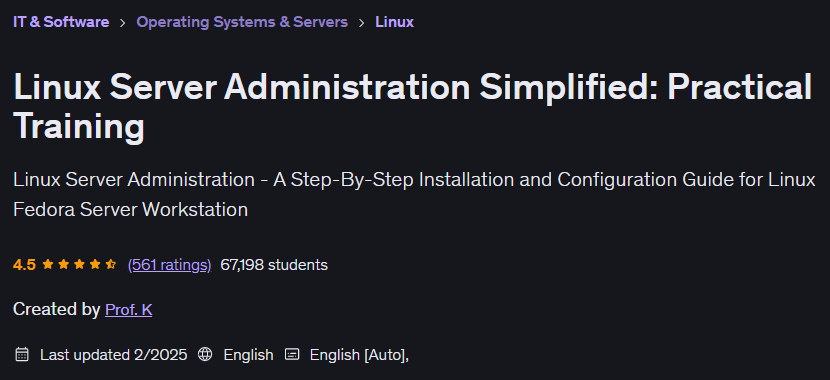Click the English [Auto] captions text
This screenshot has height=380, width=830.
(359, 355)
